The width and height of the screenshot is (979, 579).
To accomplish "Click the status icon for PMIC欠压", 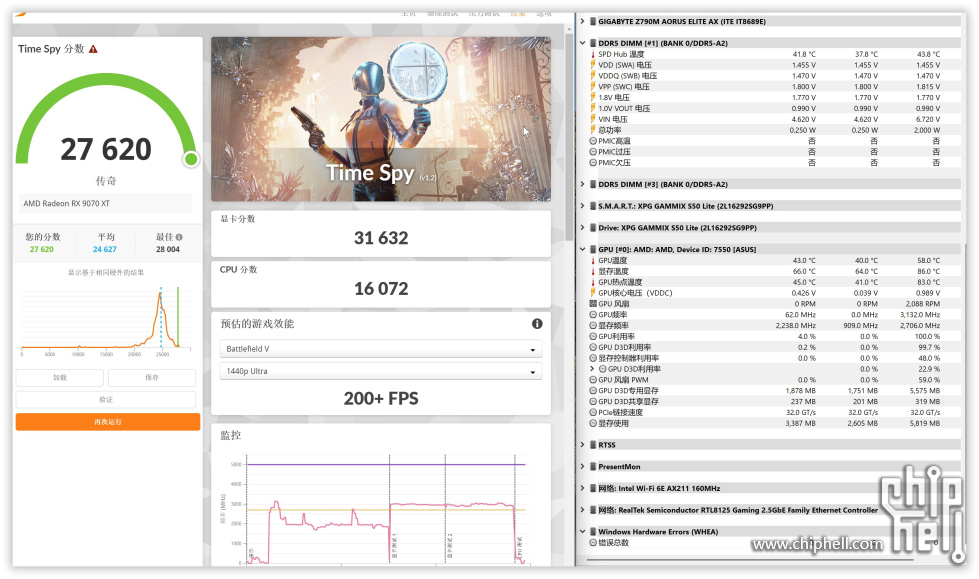I will (x=593, y=162).
